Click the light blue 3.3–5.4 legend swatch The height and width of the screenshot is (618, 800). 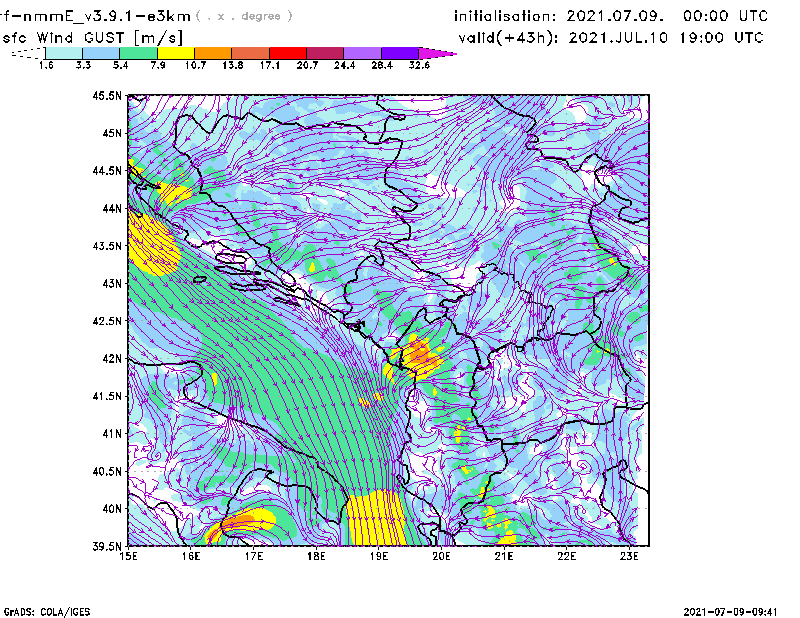[x=101, y=53]
